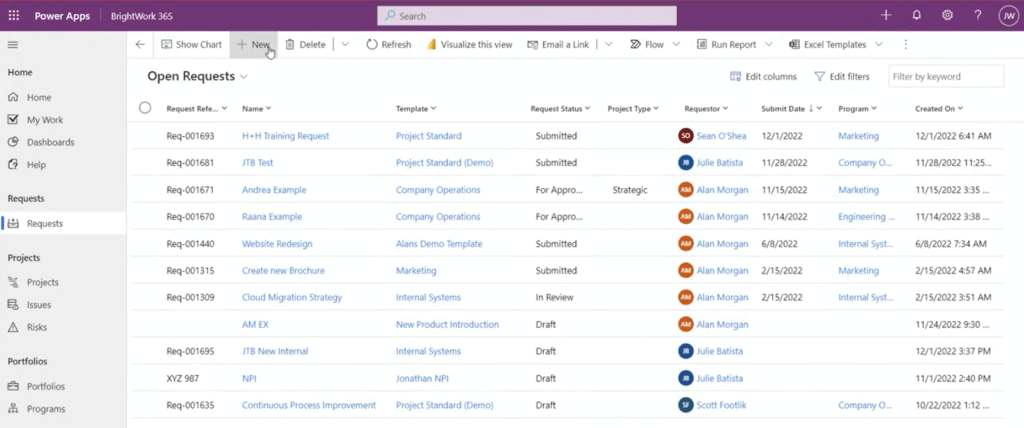This screenshot has width=1024, height=428.
Task: Click the Search box in header
Action: coord(526,16)
